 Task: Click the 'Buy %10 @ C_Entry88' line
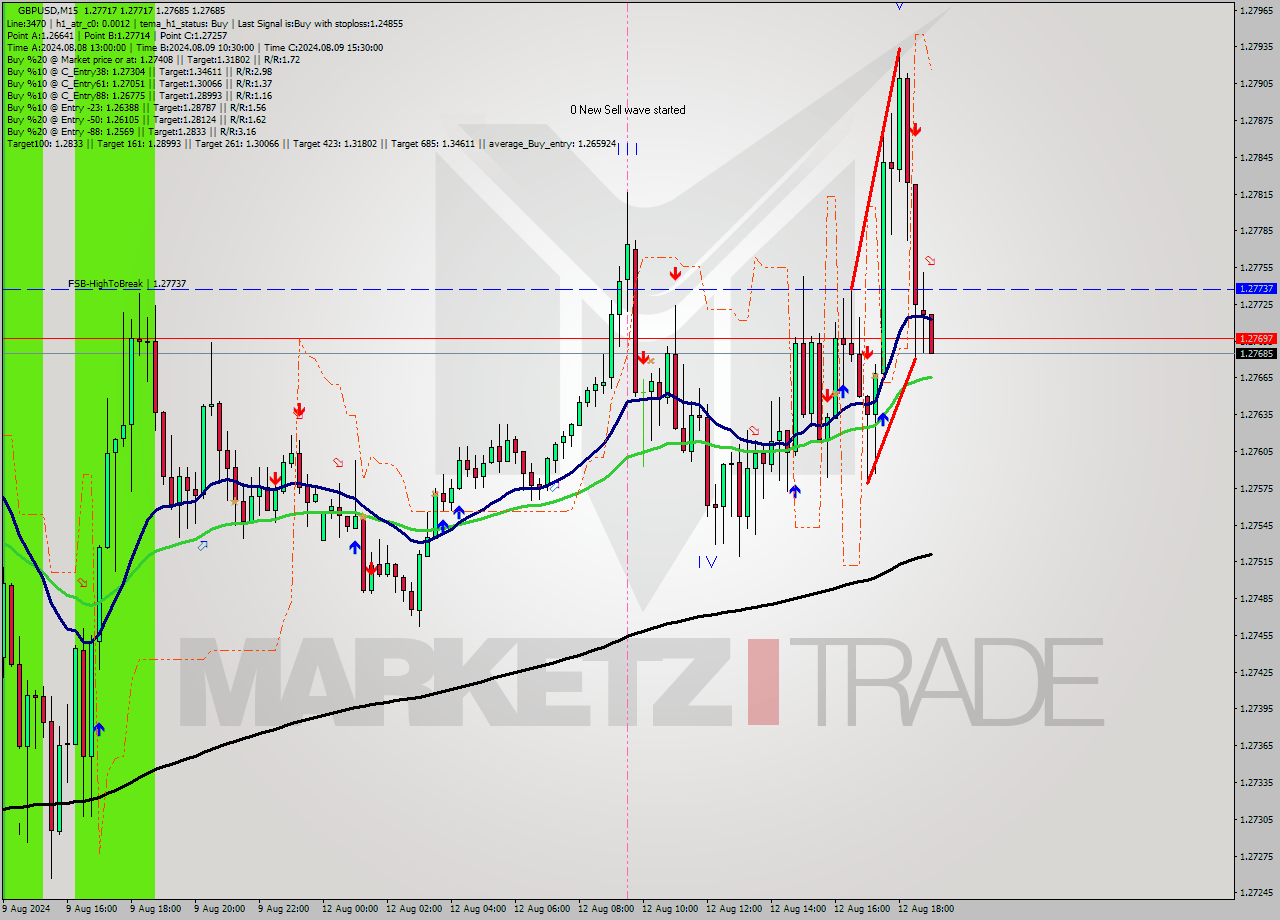(139, 95)
